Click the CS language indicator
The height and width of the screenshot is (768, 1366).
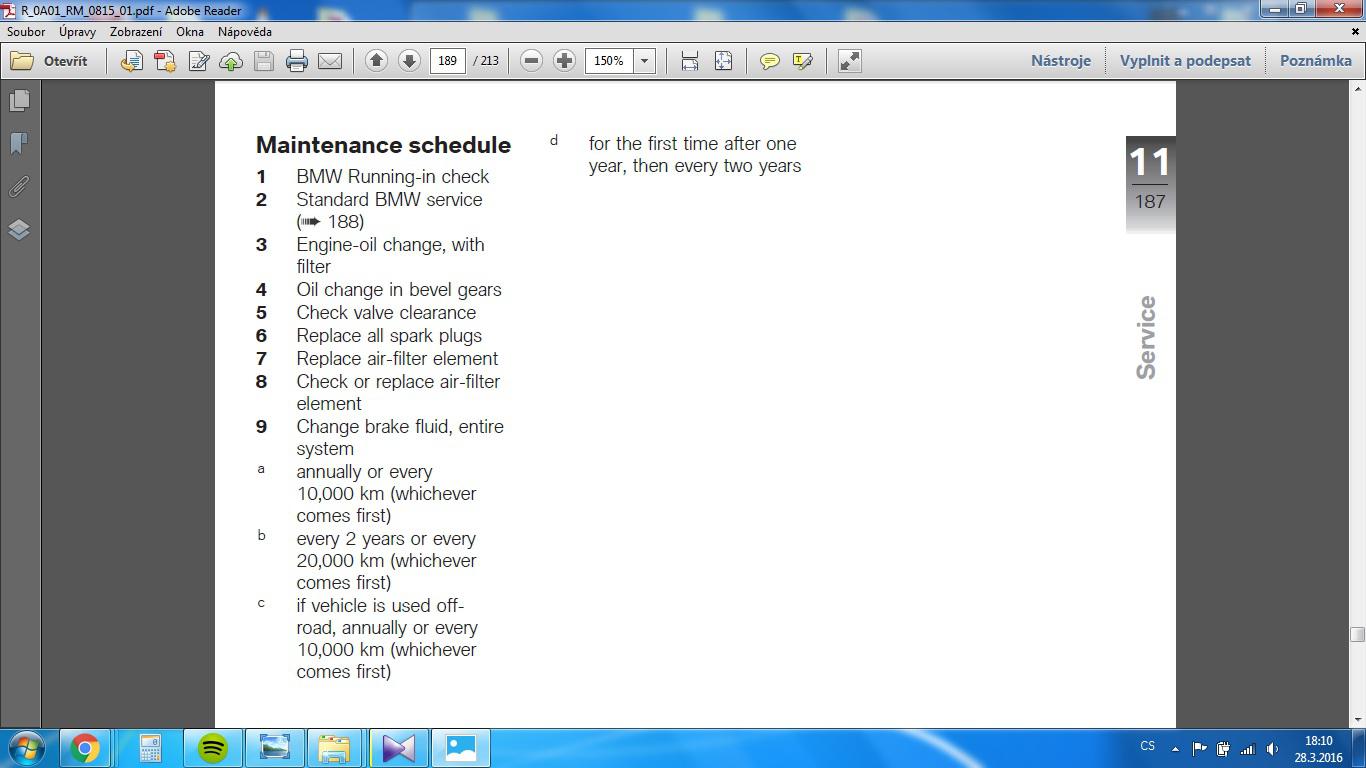[x=1148, y=746]
